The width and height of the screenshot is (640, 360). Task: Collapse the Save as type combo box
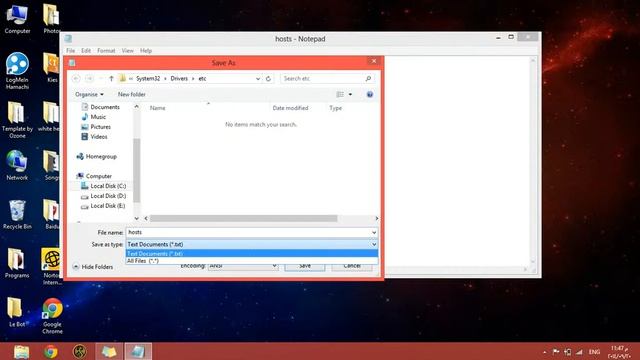(251, 244)
